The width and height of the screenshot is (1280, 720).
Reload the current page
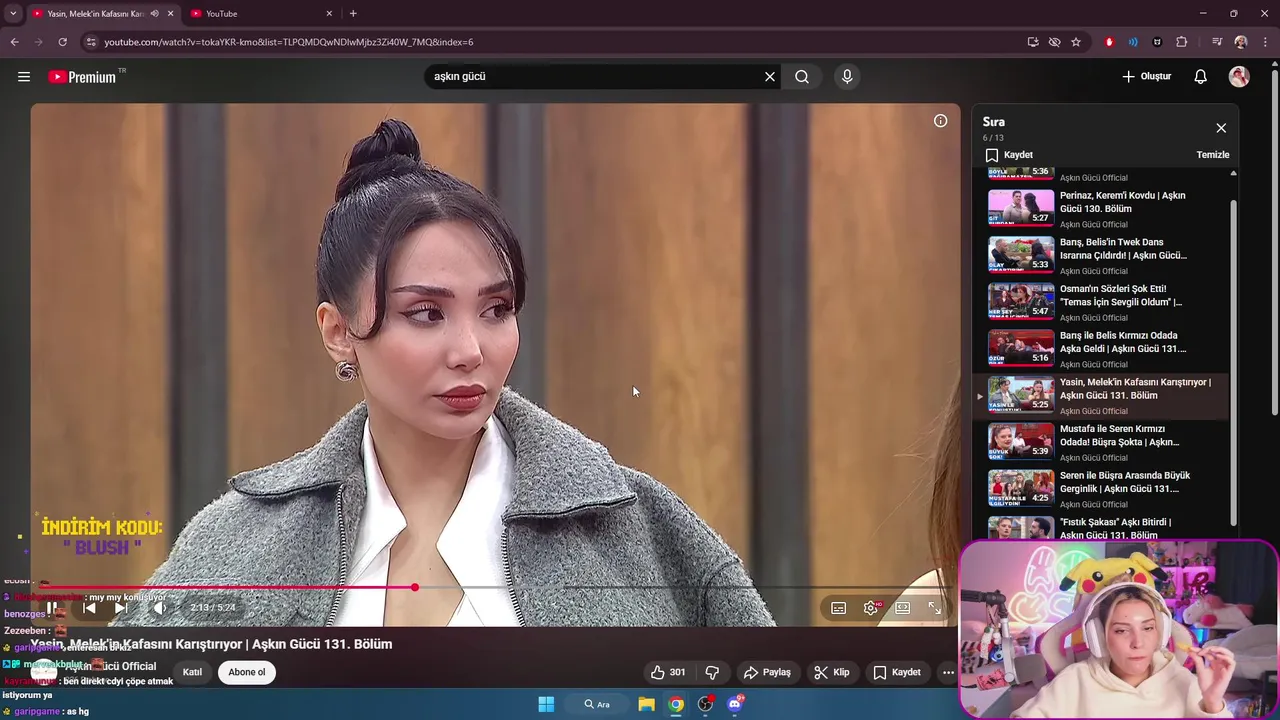[62, 42]
